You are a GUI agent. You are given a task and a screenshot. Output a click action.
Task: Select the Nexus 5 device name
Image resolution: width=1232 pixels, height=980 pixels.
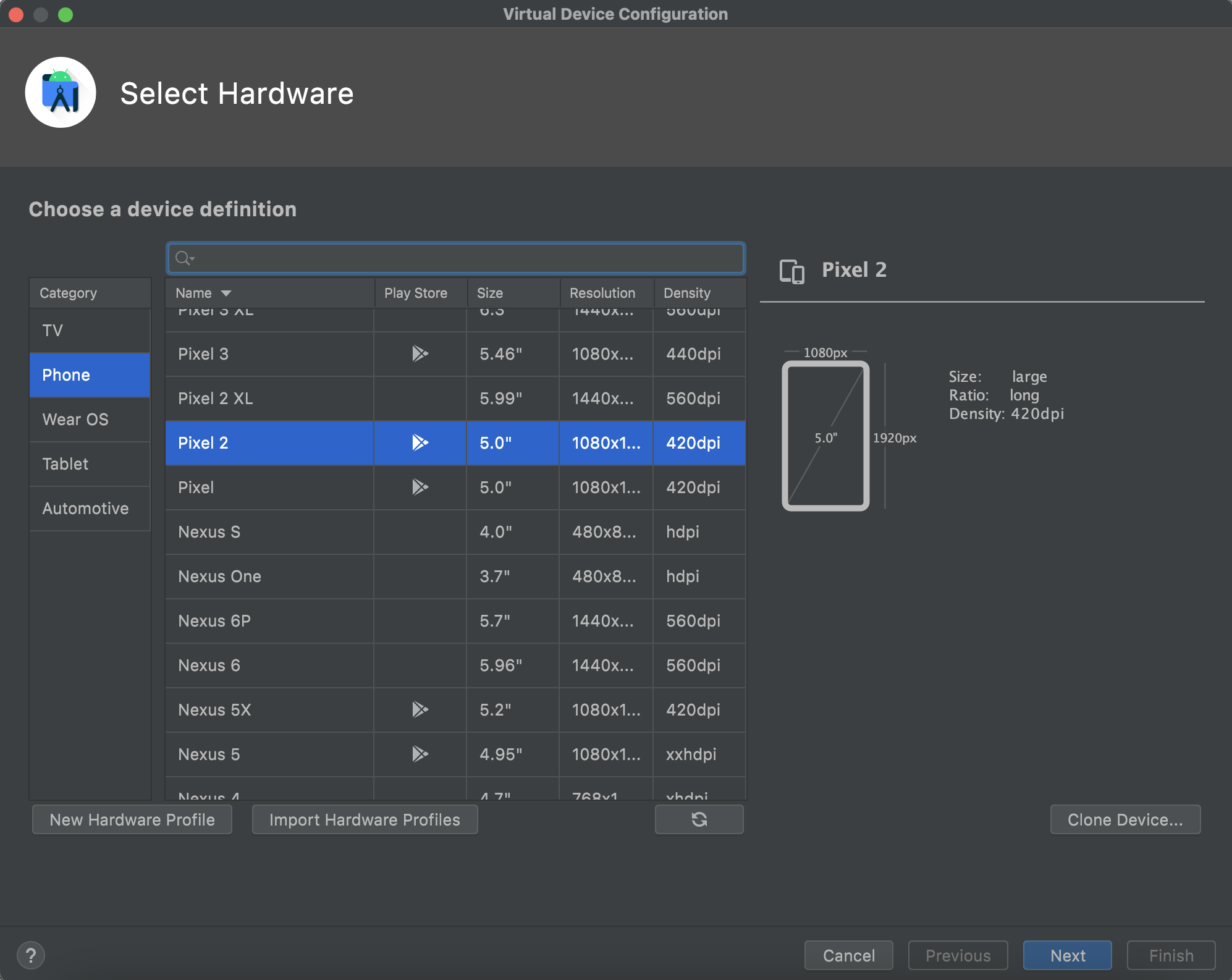click(209, 754)
